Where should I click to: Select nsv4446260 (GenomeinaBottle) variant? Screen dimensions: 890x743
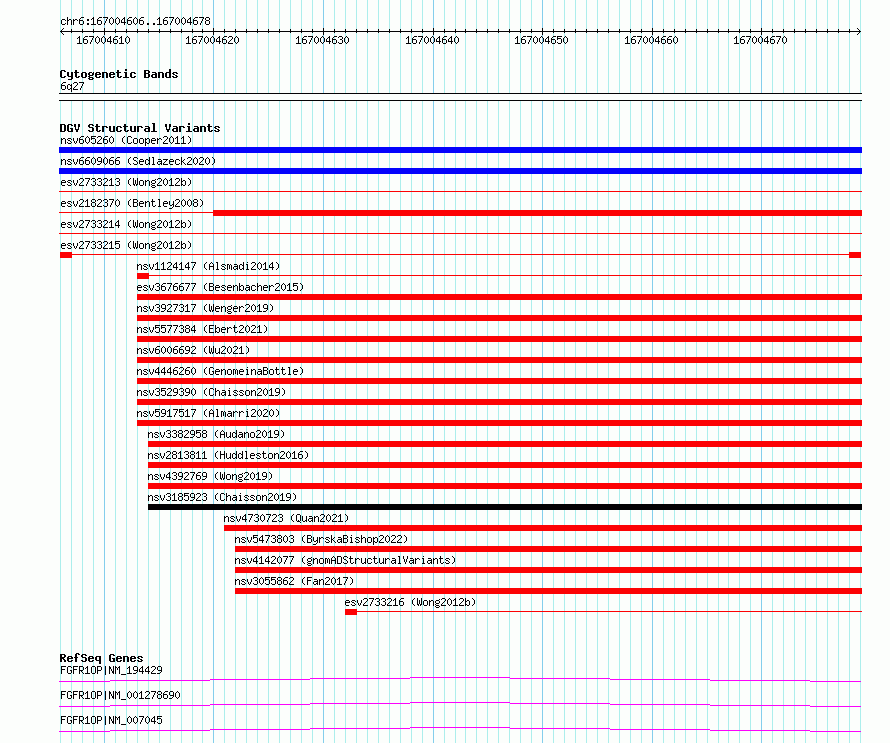point(220,371)
